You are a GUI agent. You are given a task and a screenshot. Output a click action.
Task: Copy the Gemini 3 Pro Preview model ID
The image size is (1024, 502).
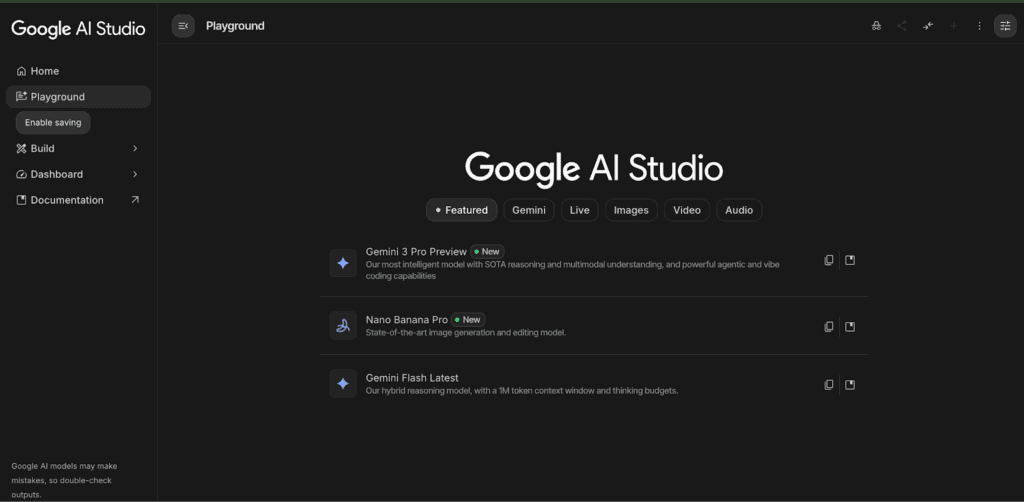829,260
